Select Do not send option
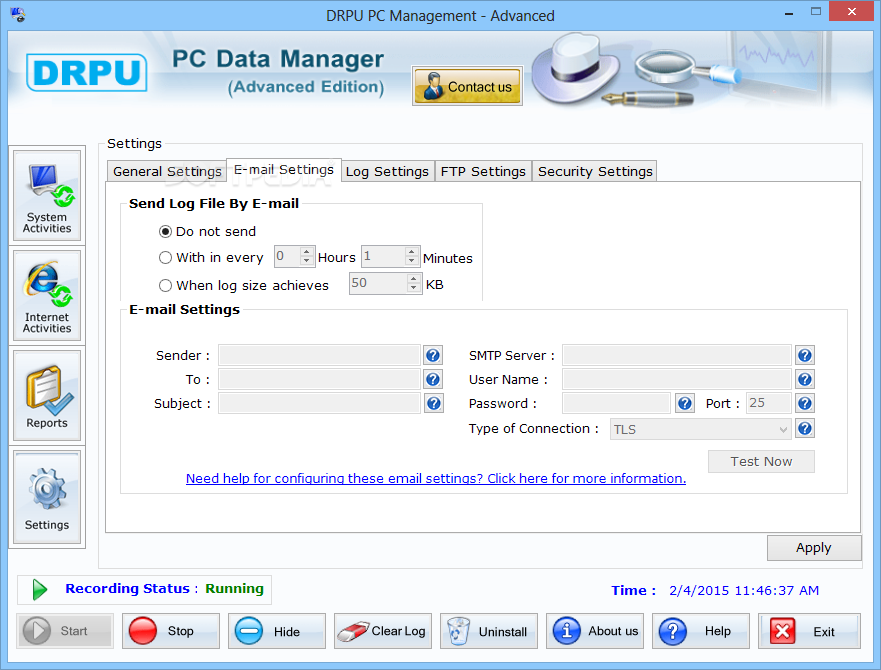Viewport: 881px width, 670px height. pos(207,232)
